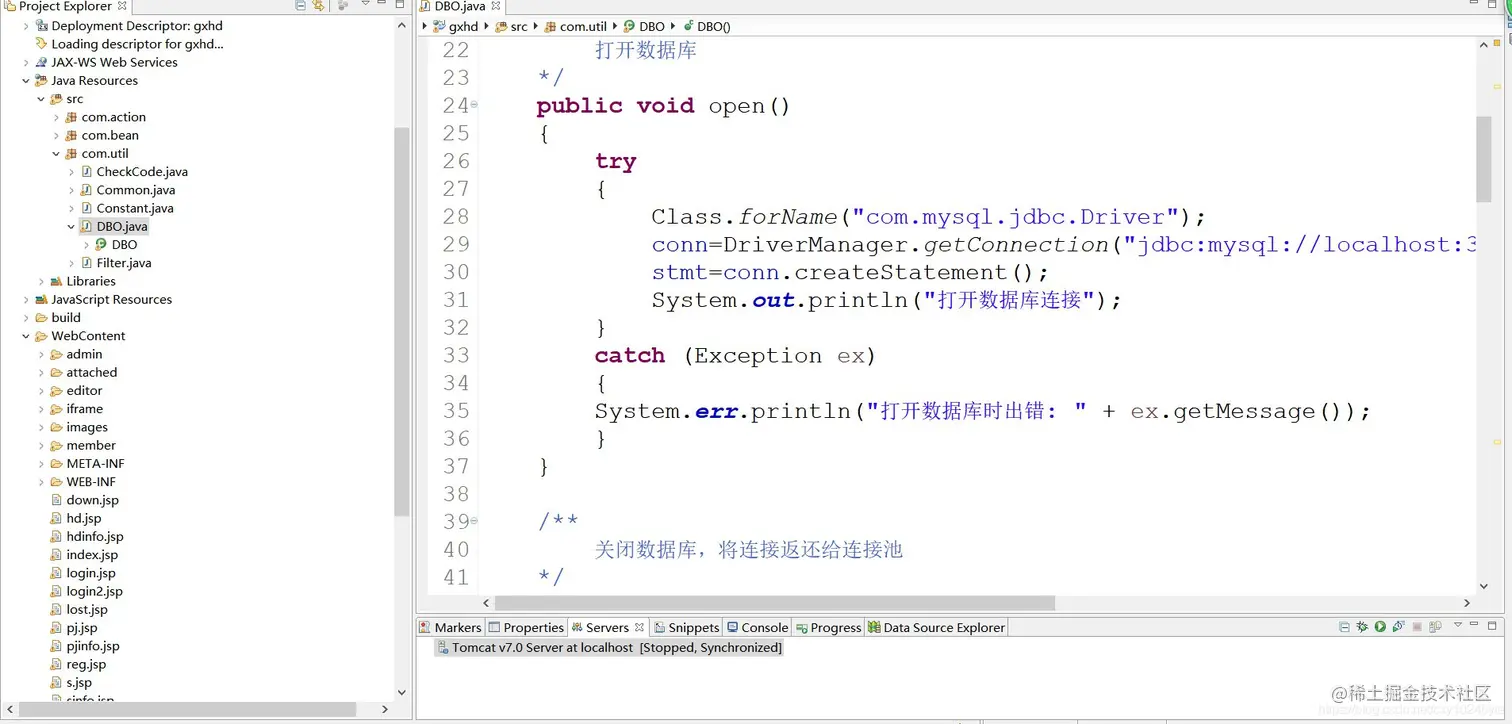Expand JavaScript Resources node
The width and height of the screenshot is (1512, 724).
[x=26, y=300]
